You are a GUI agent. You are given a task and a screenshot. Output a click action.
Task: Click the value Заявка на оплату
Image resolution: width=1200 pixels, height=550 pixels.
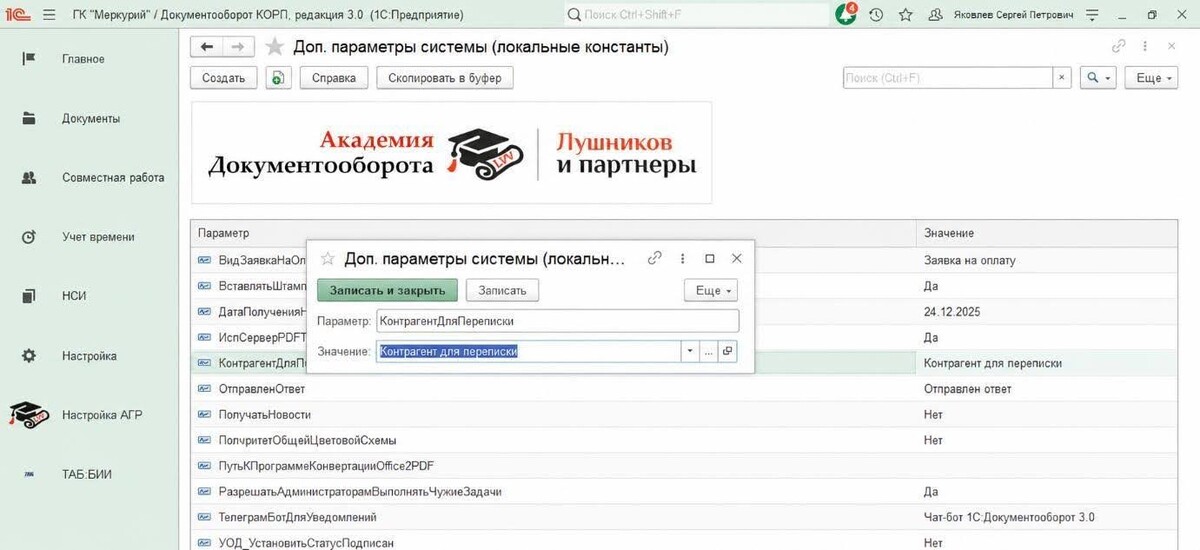point(969,260)
